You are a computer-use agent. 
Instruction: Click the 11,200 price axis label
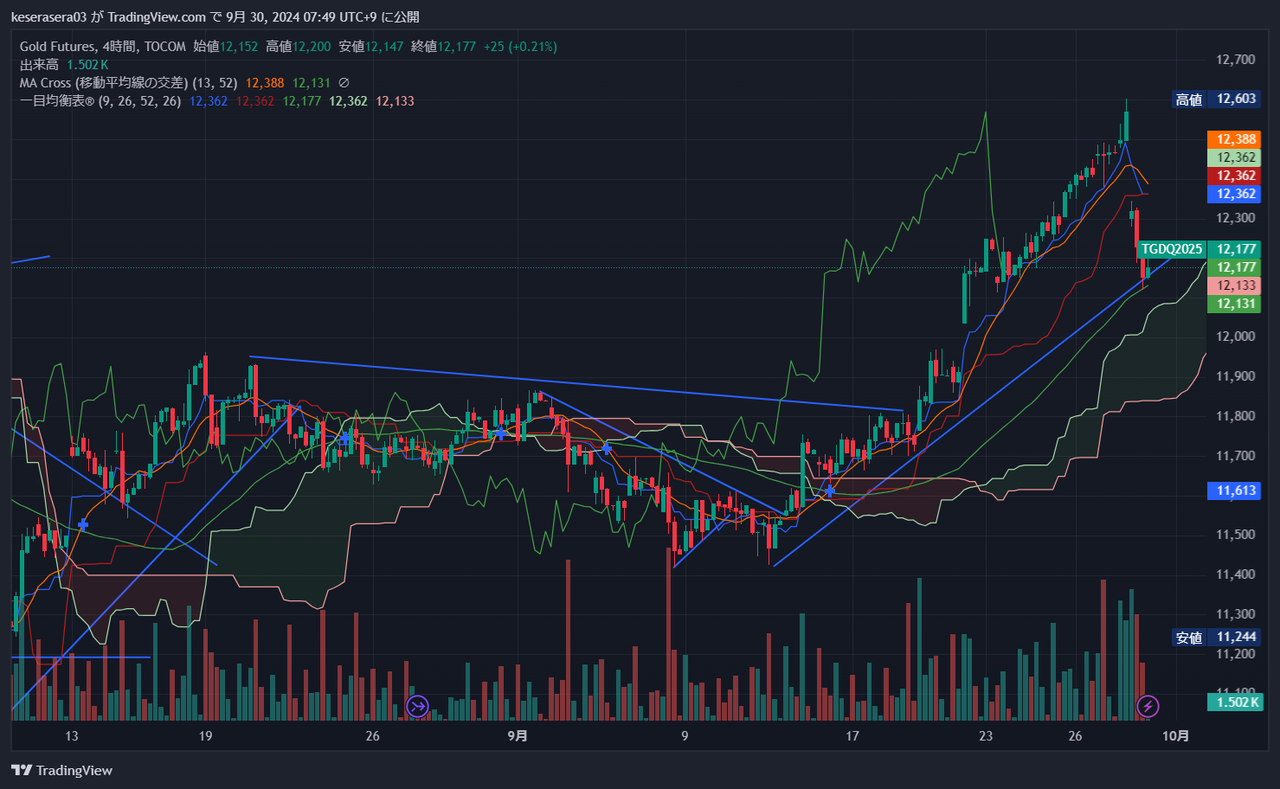click(1236, 653)
